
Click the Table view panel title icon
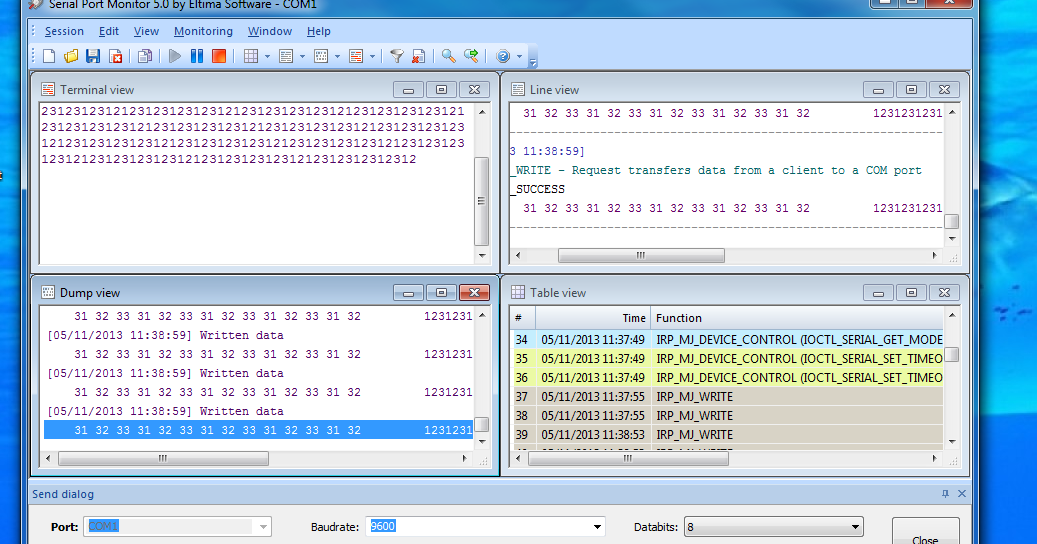coord(518,292)
